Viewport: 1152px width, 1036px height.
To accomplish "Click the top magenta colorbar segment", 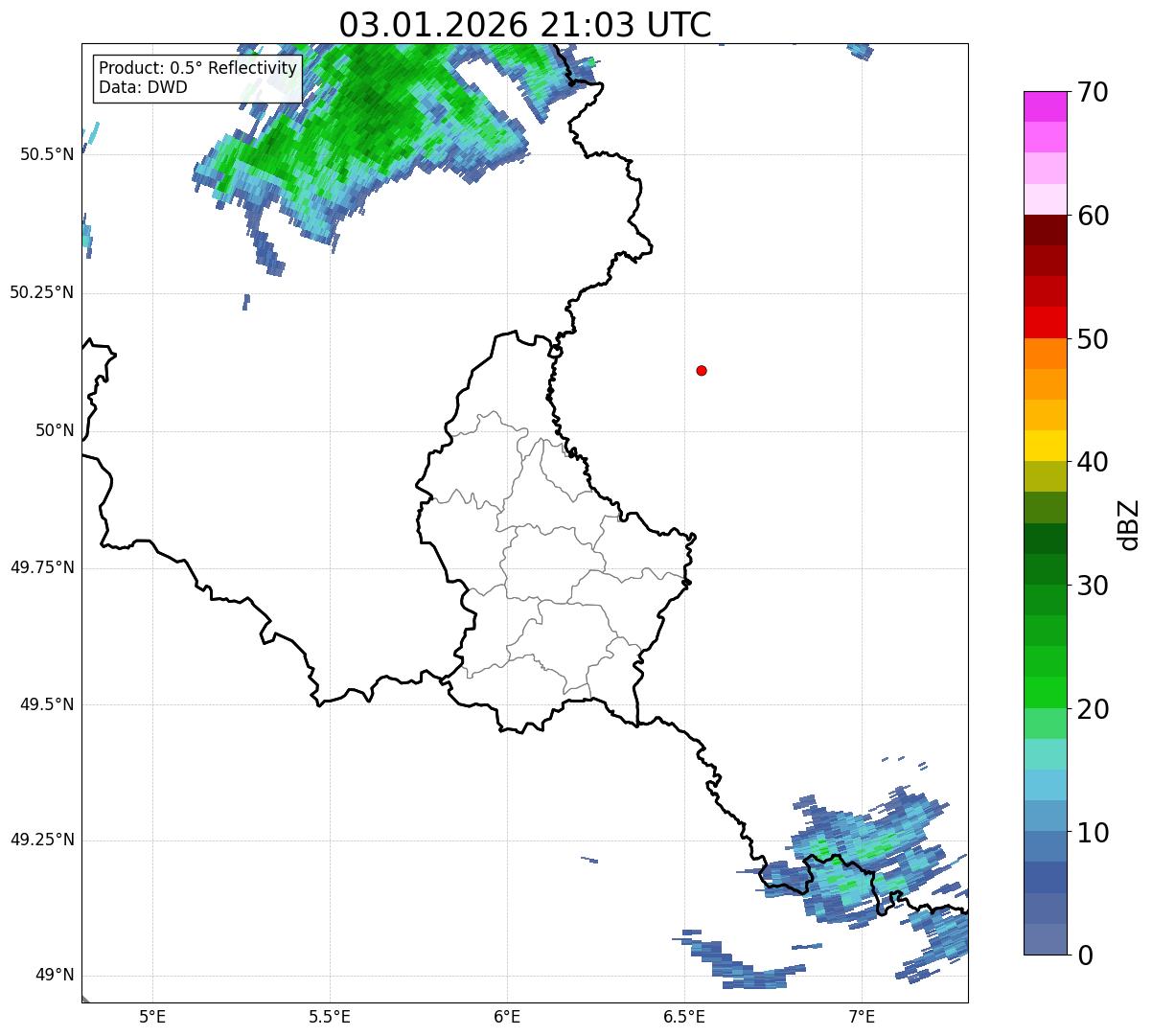I will [x=1045, y=106].
